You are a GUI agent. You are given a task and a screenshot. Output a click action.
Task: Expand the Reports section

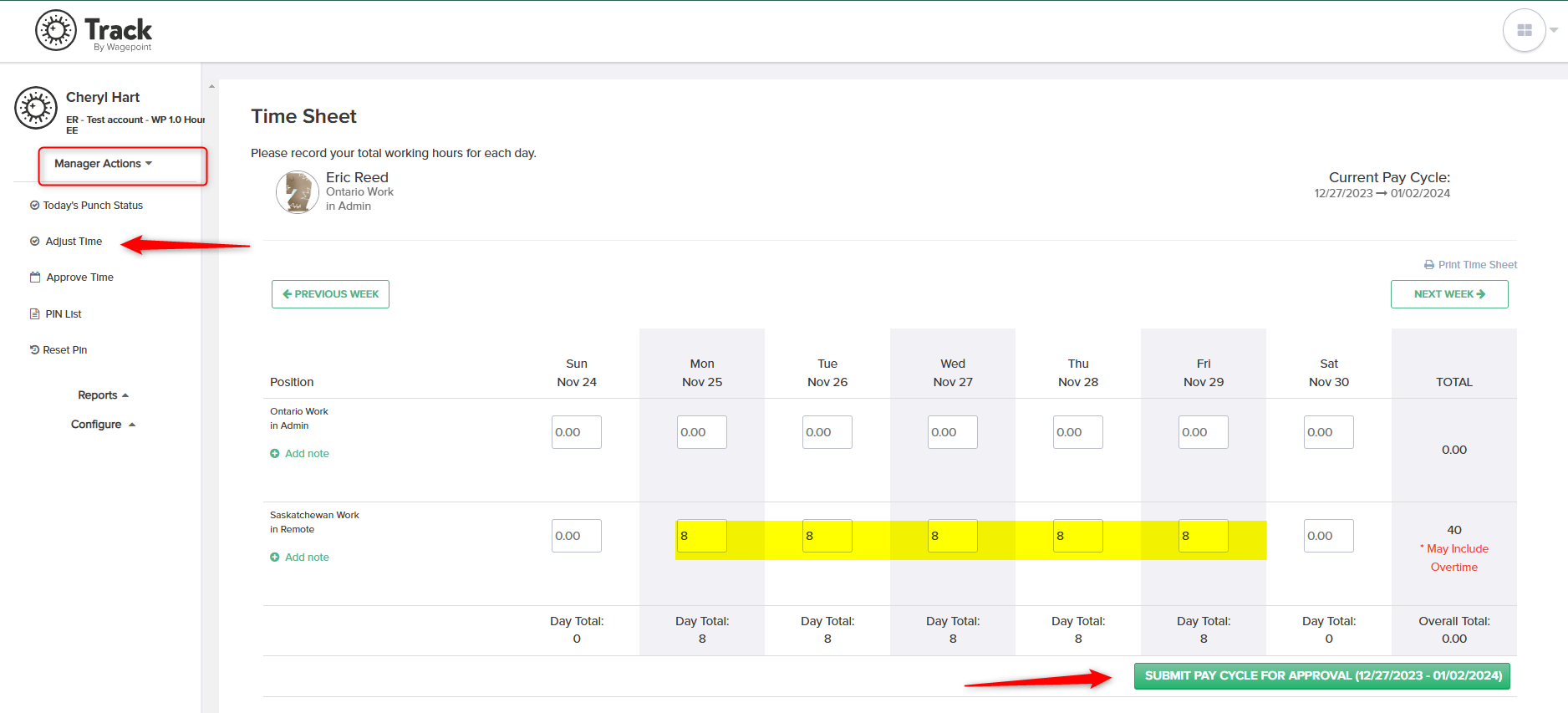[x=104, y=395]
